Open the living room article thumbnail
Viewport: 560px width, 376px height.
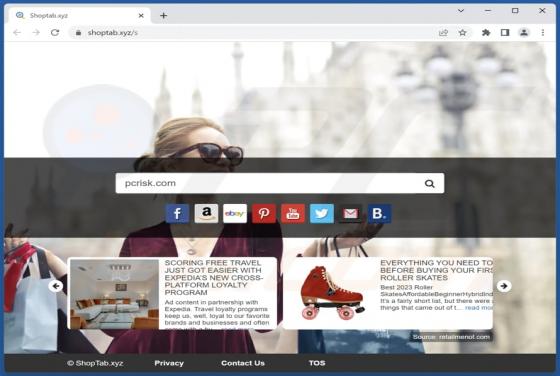click(x=114, y=294)
